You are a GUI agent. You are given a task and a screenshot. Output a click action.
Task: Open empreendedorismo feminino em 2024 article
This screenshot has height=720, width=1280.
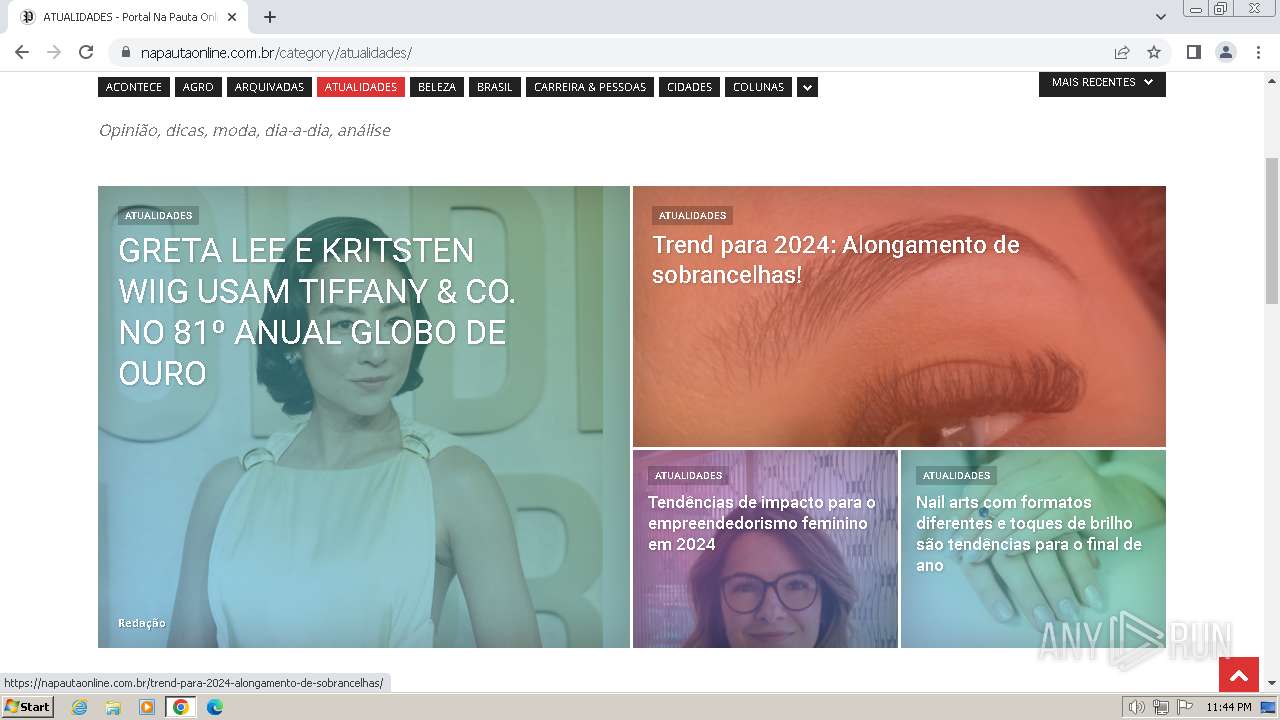coord(762,523)
